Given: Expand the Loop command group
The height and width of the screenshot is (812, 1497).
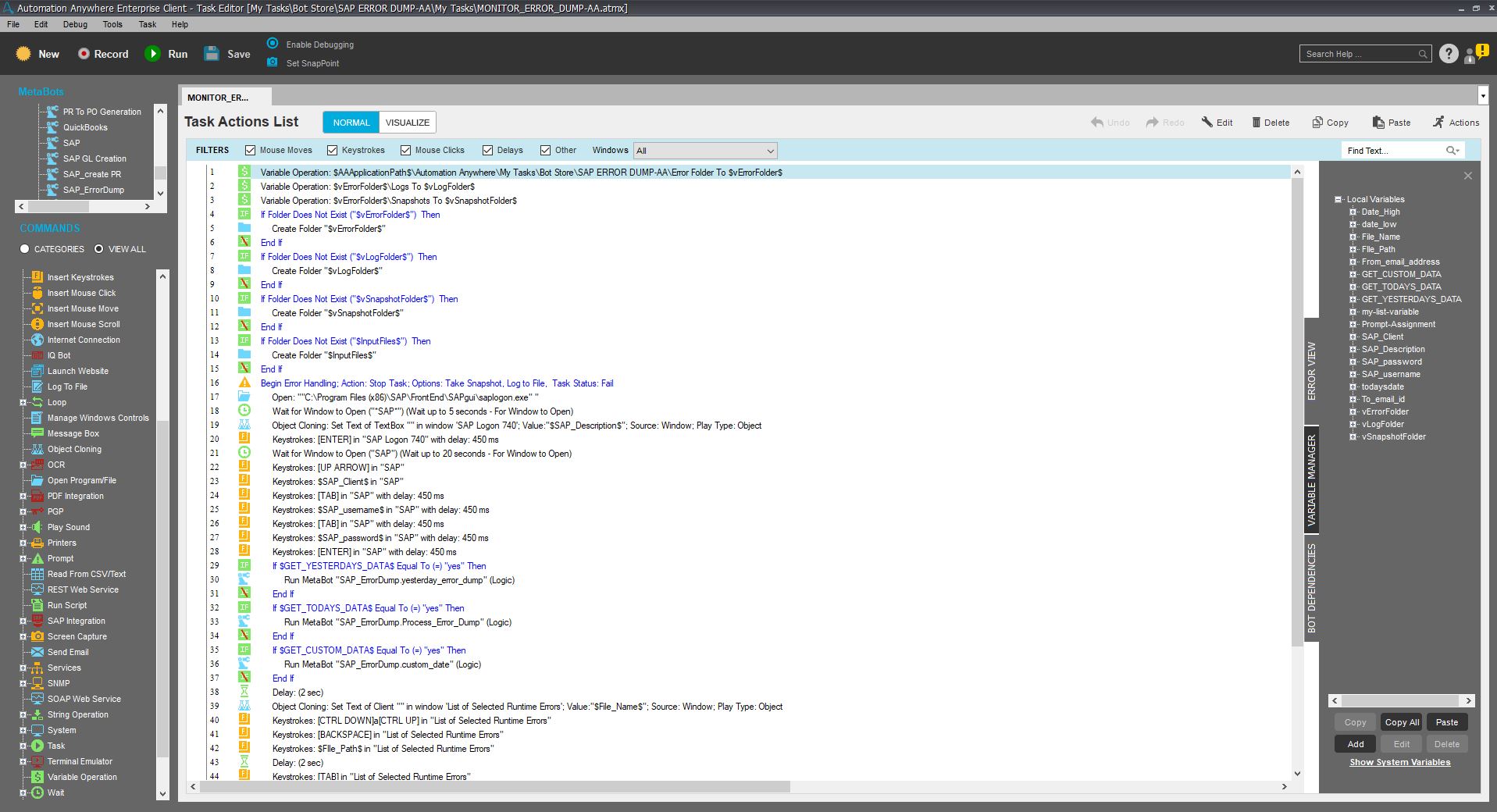Looking at the screenshot, I should coord(23,402).
